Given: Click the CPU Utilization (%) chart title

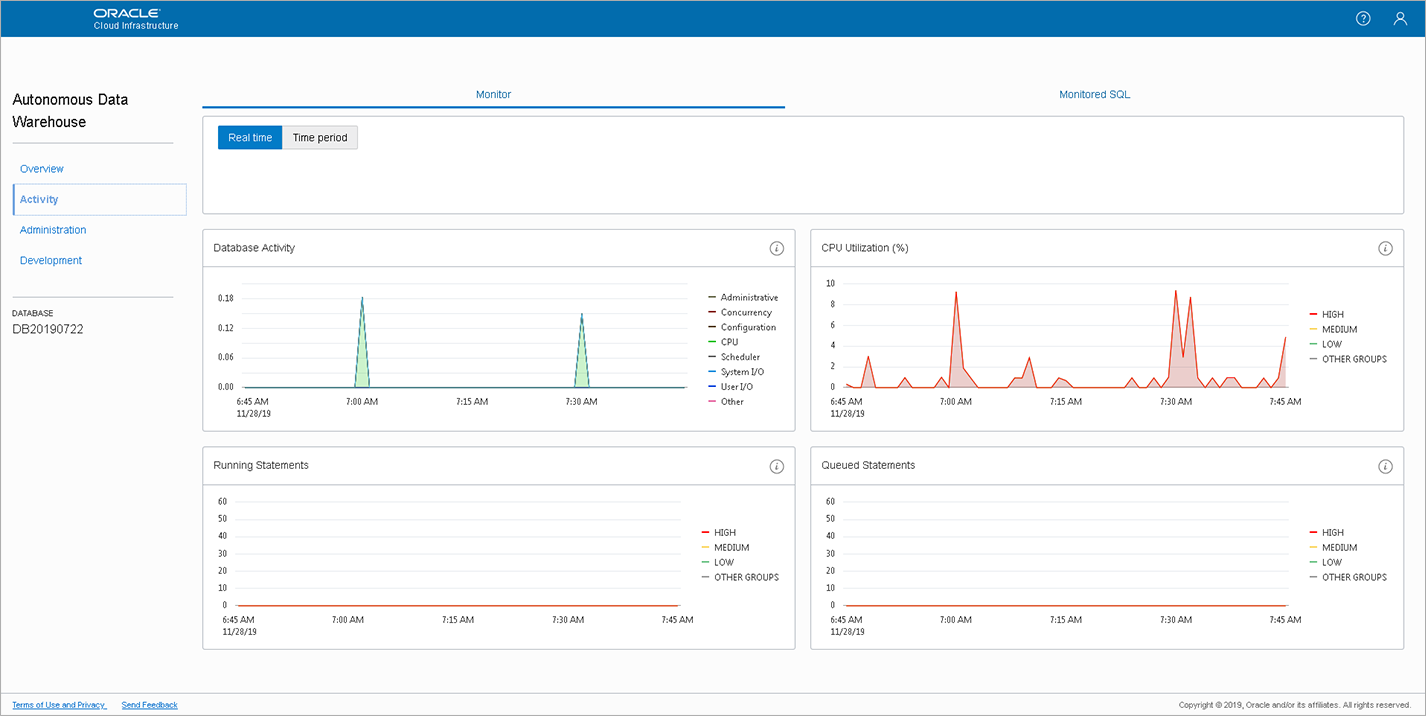Looking at the screenshot, I should [865, 248].
